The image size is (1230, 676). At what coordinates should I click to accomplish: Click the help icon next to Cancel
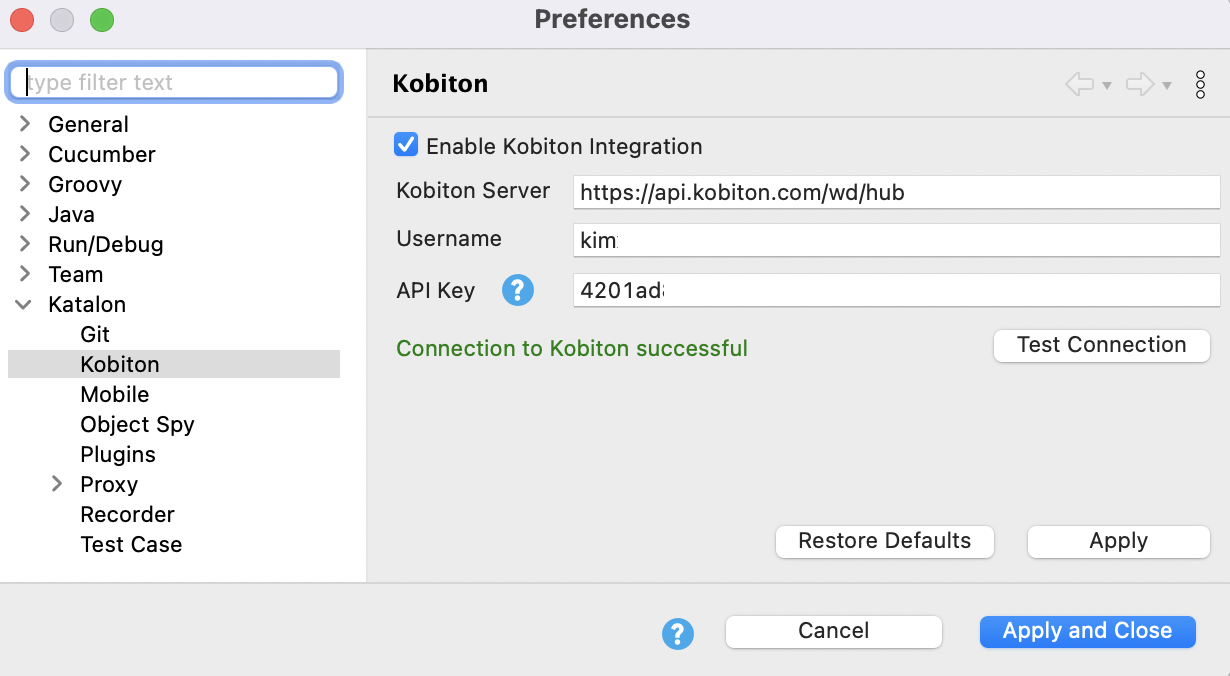point(678,632)
